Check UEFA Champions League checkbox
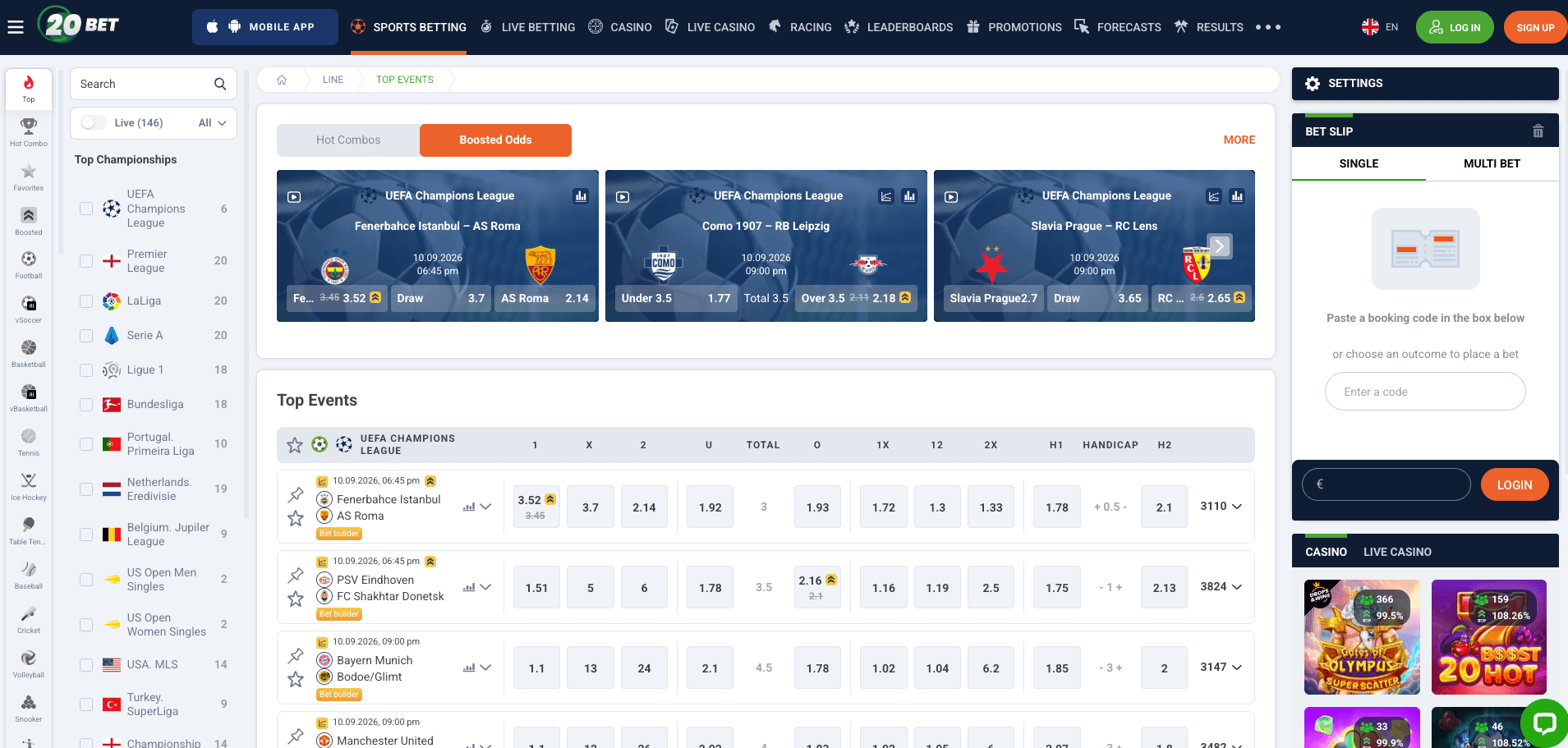This screenshot has height=748, width=1568. [x=86, y=209]
